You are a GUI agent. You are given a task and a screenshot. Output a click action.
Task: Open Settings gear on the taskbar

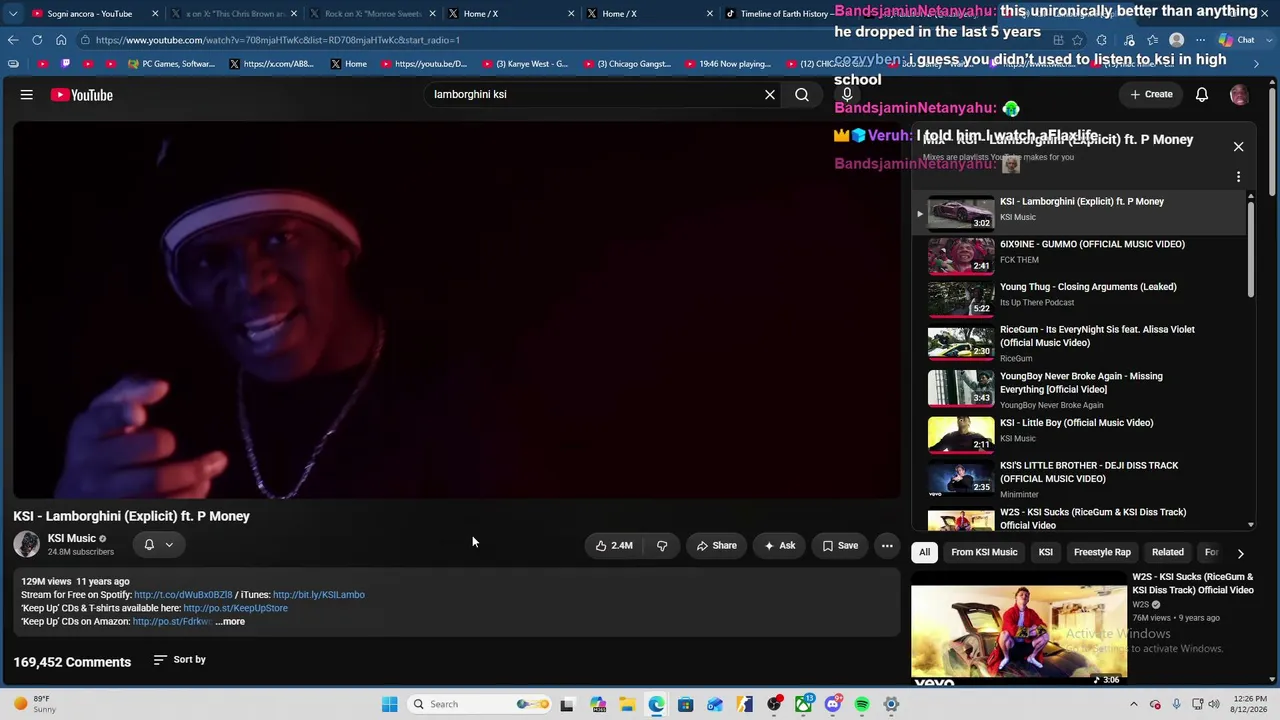pos(891,704)
